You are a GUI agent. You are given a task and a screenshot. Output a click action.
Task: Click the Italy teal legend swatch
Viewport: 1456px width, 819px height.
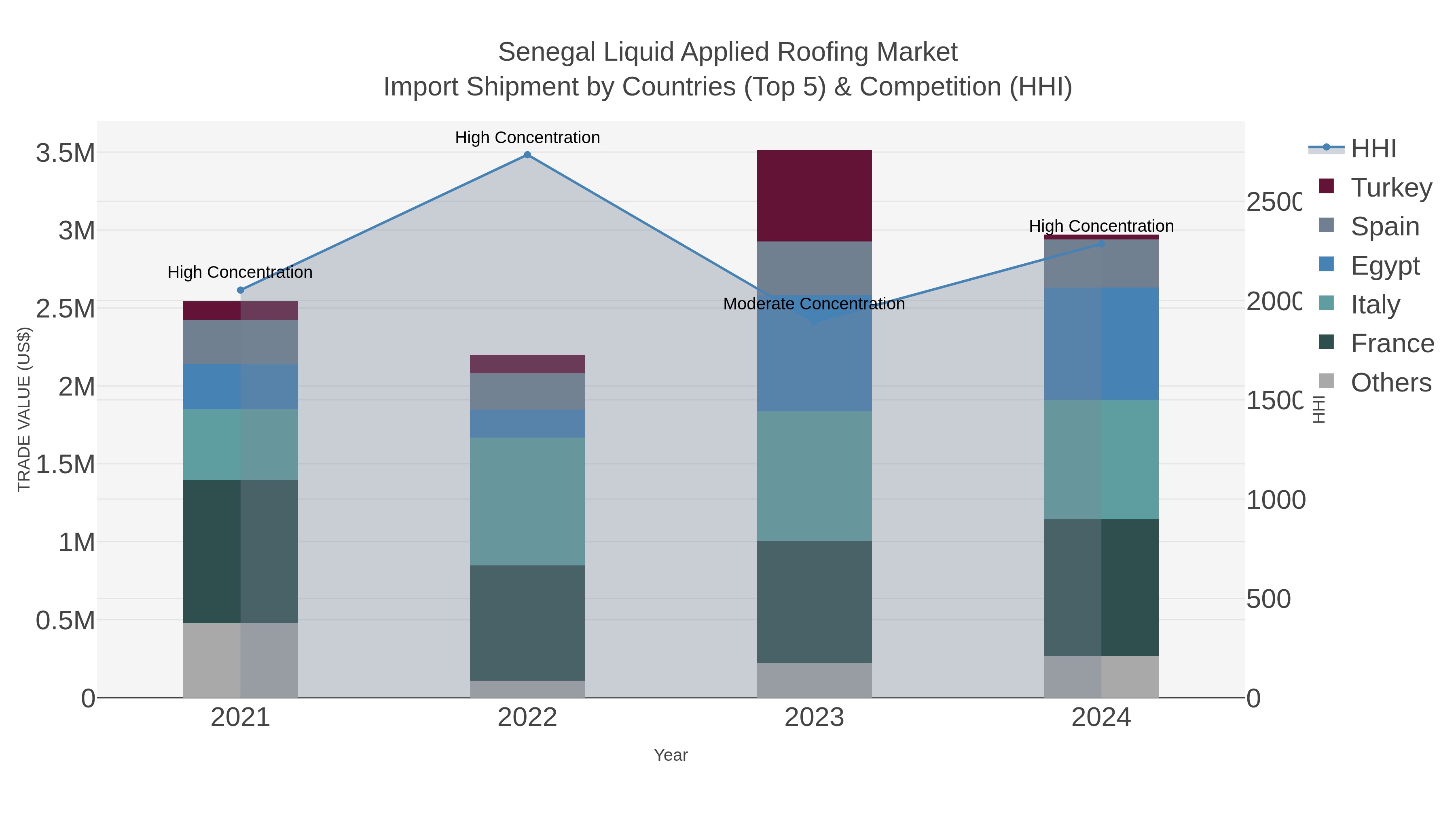tap(1326, 303)
